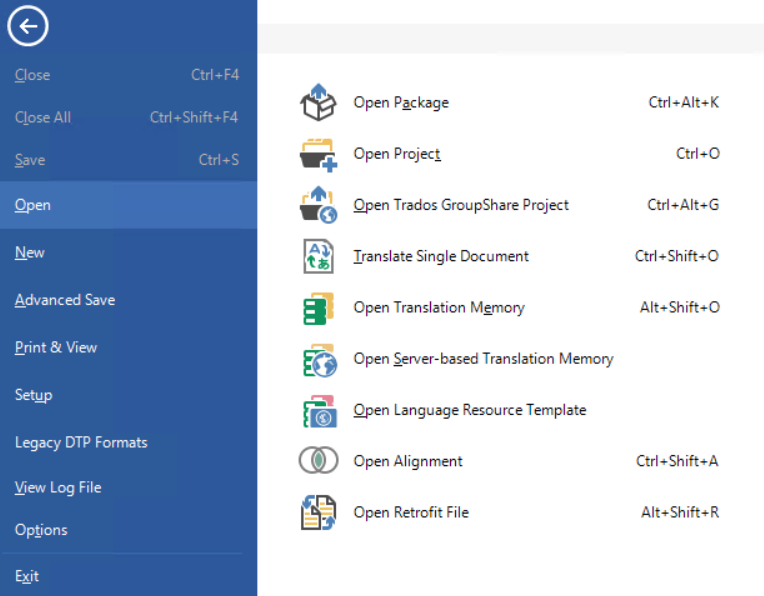Image resolution: width=764 pixels, height=596 pixels.
Task: Open Legacy DTP Formats entry
Action: pos(81,442)
